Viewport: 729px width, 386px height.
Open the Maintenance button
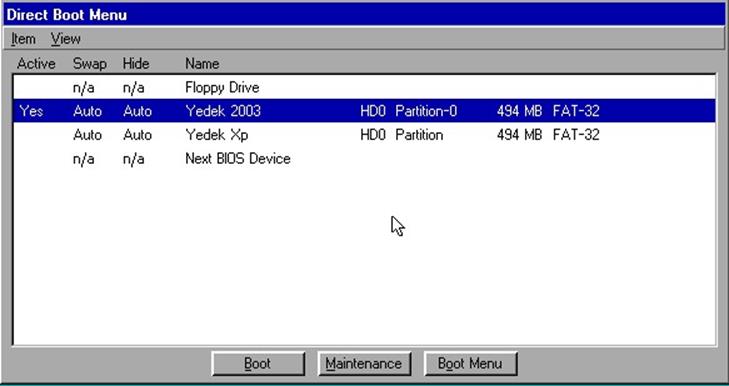(x=364, y=363)
